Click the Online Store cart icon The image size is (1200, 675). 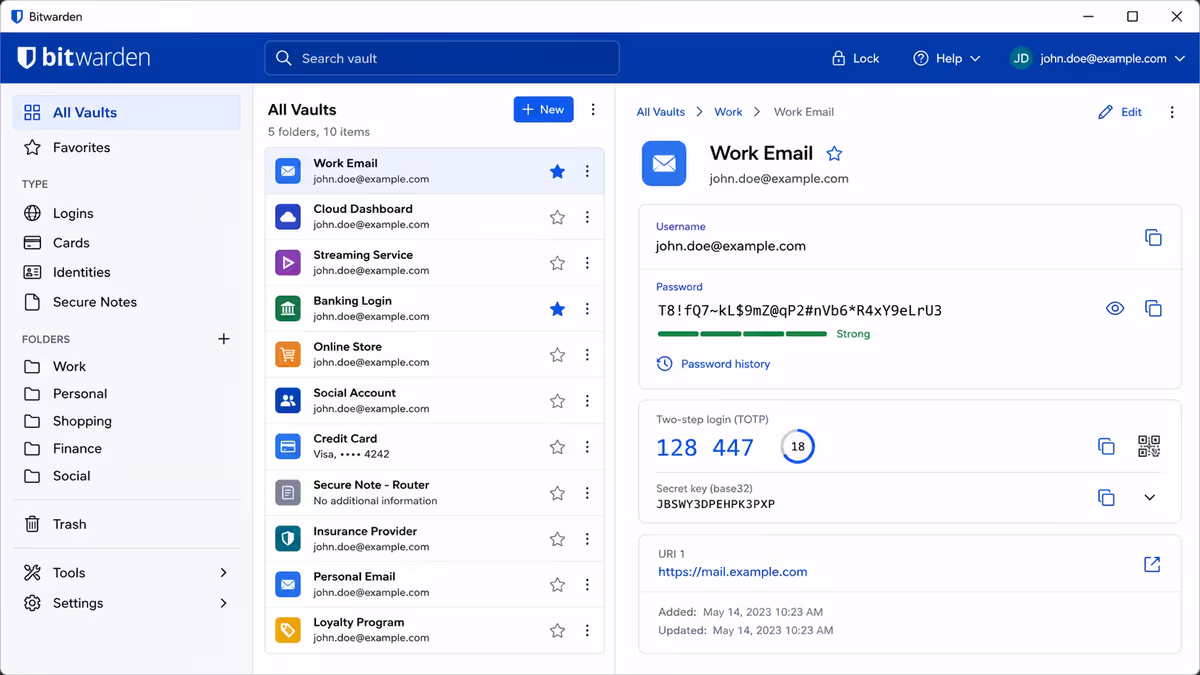tap(288, 355)
